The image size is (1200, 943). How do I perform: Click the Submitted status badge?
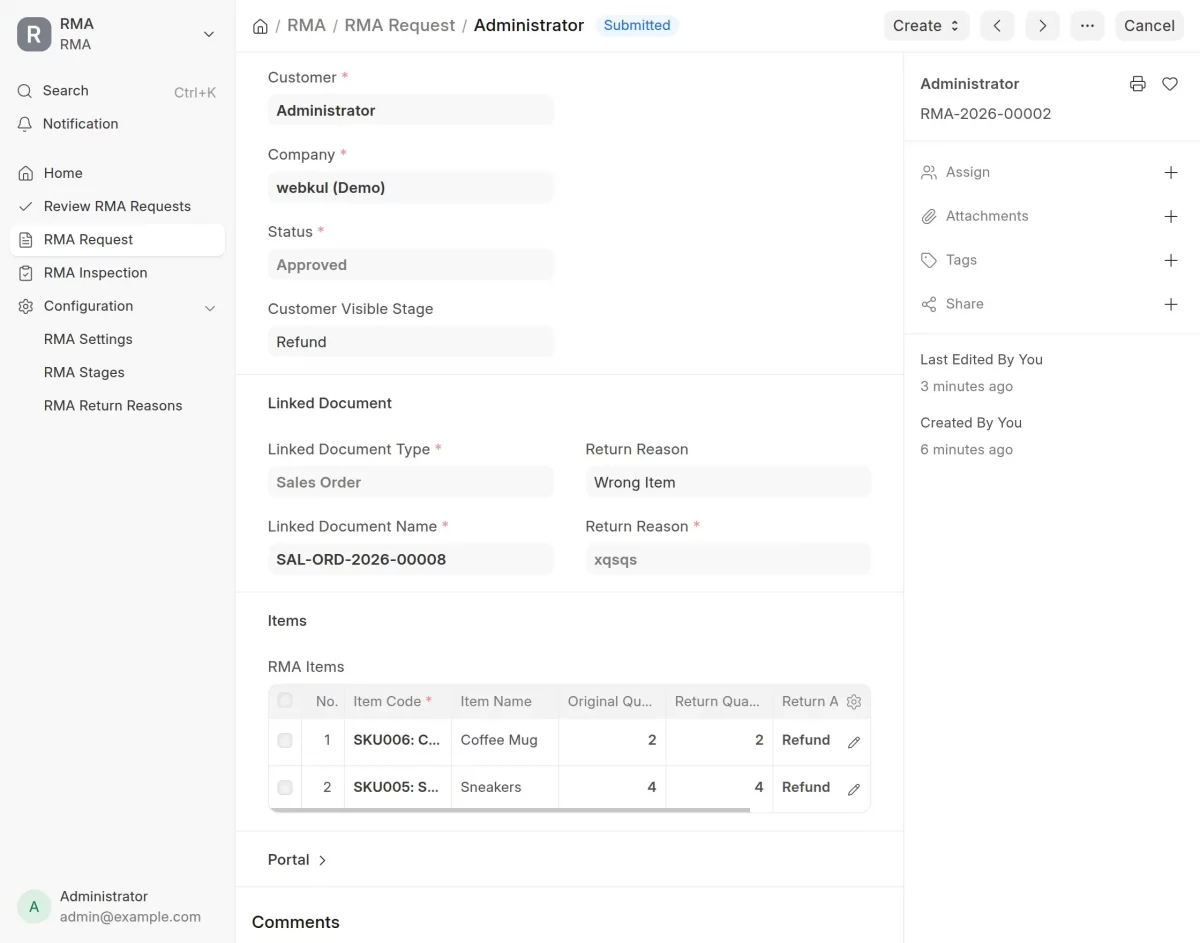pos(637,26)
